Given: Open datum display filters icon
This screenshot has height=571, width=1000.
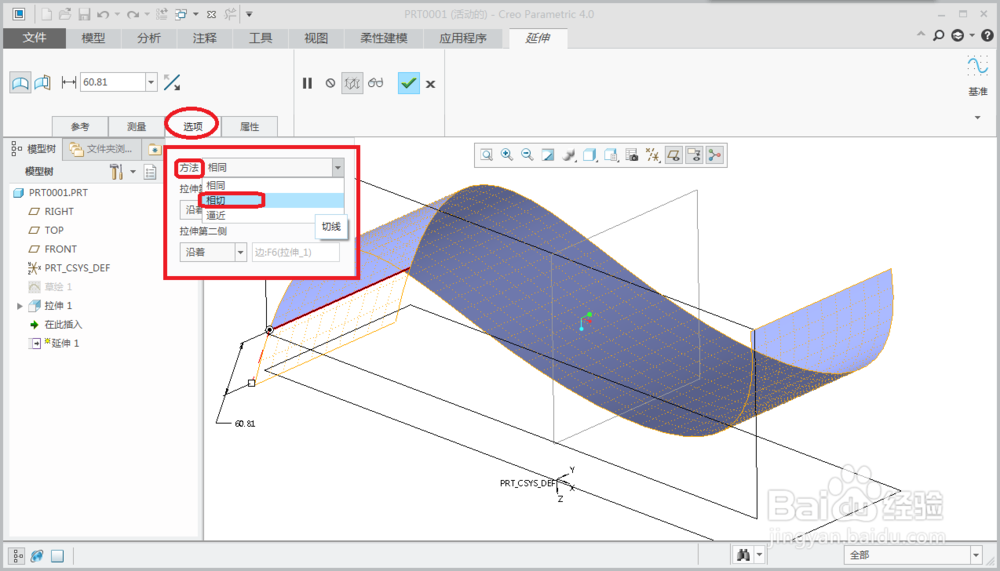Looking at the screenshot, I should pos(652,155).
